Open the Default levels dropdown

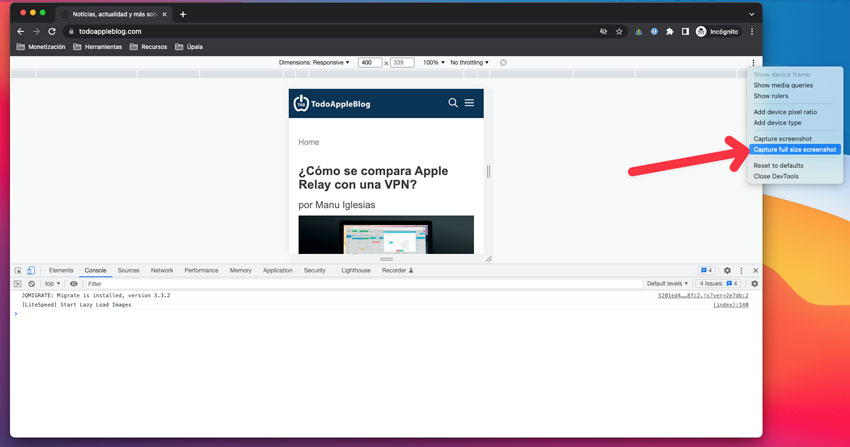[x=667, y=284]
